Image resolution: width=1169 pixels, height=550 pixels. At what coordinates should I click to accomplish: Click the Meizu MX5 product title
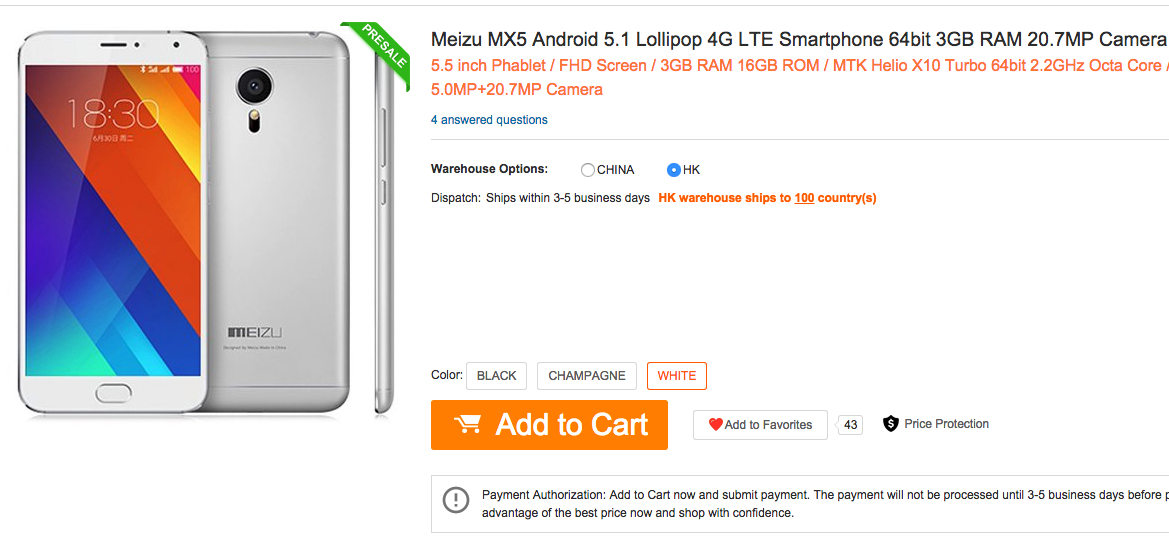(798, 40)
